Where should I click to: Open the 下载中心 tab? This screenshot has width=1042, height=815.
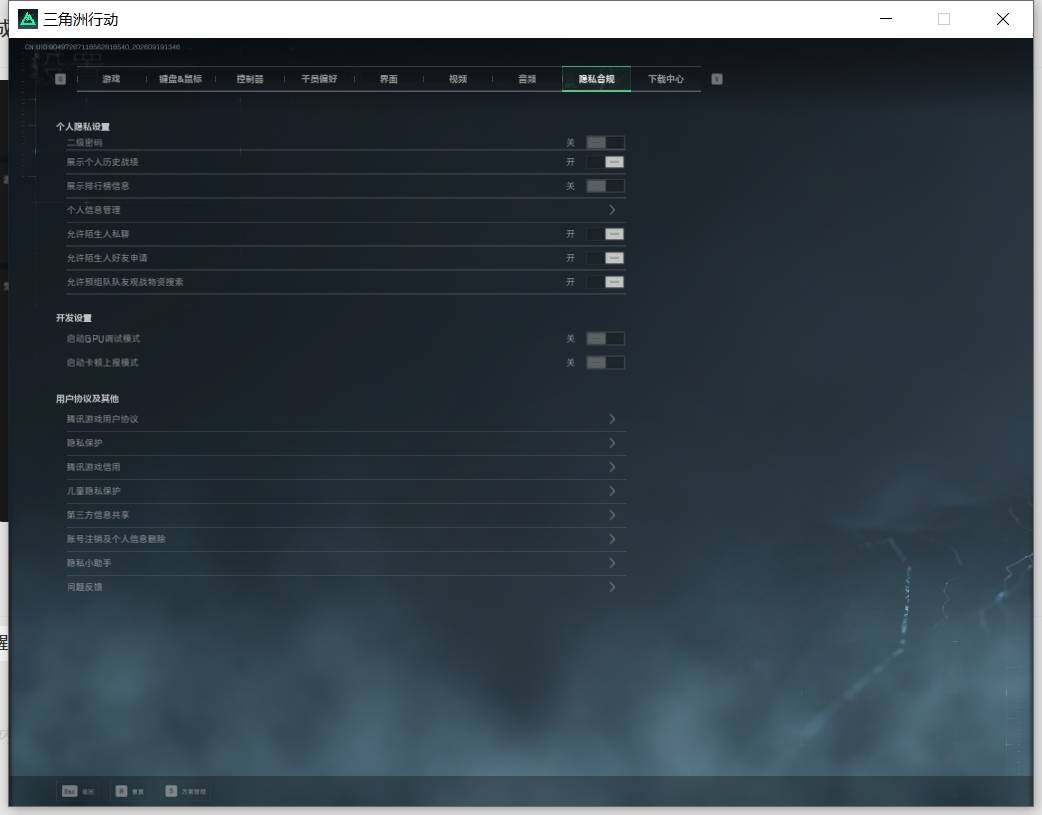coord(666,79)
